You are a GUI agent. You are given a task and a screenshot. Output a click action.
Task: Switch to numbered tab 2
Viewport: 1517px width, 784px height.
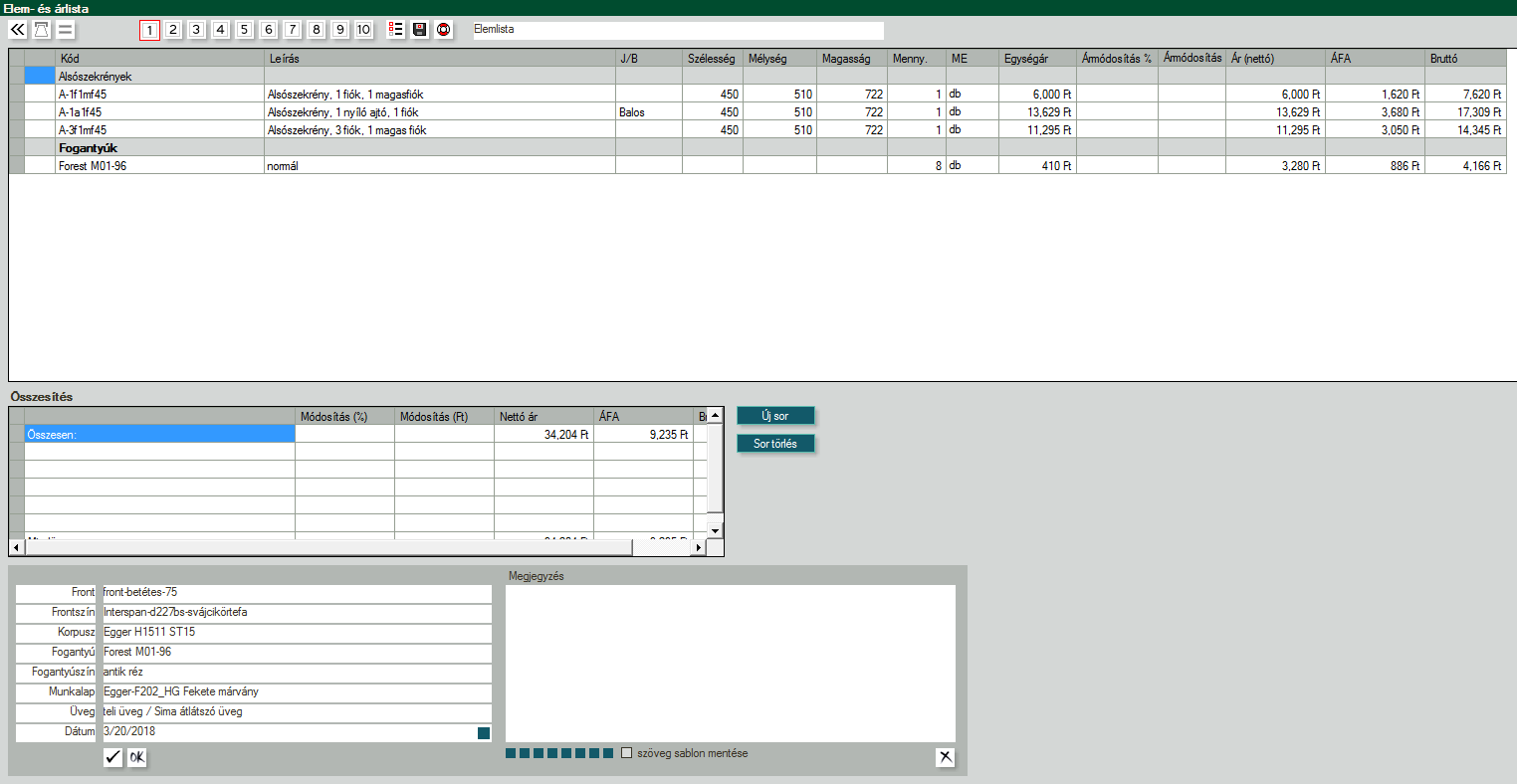coord(172,30)
